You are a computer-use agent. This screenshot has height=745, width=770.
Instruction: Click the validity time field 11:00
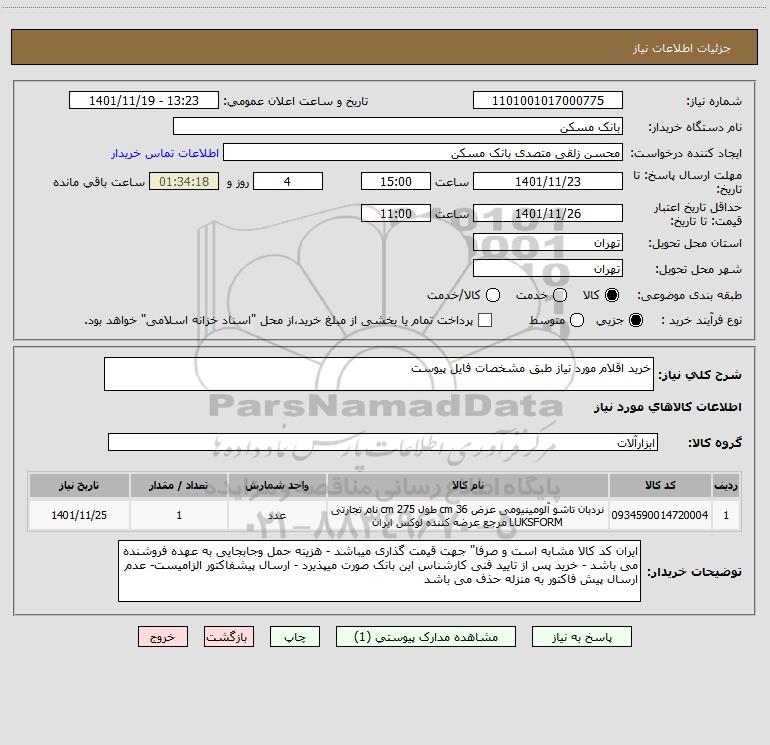pos(396,213)
